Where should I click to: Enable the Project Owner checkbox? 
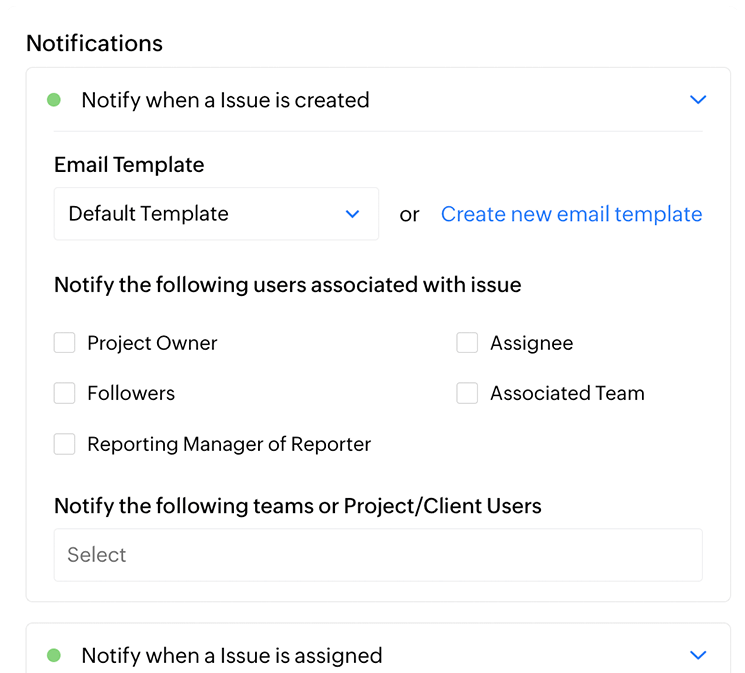click(x=65, y=343)
